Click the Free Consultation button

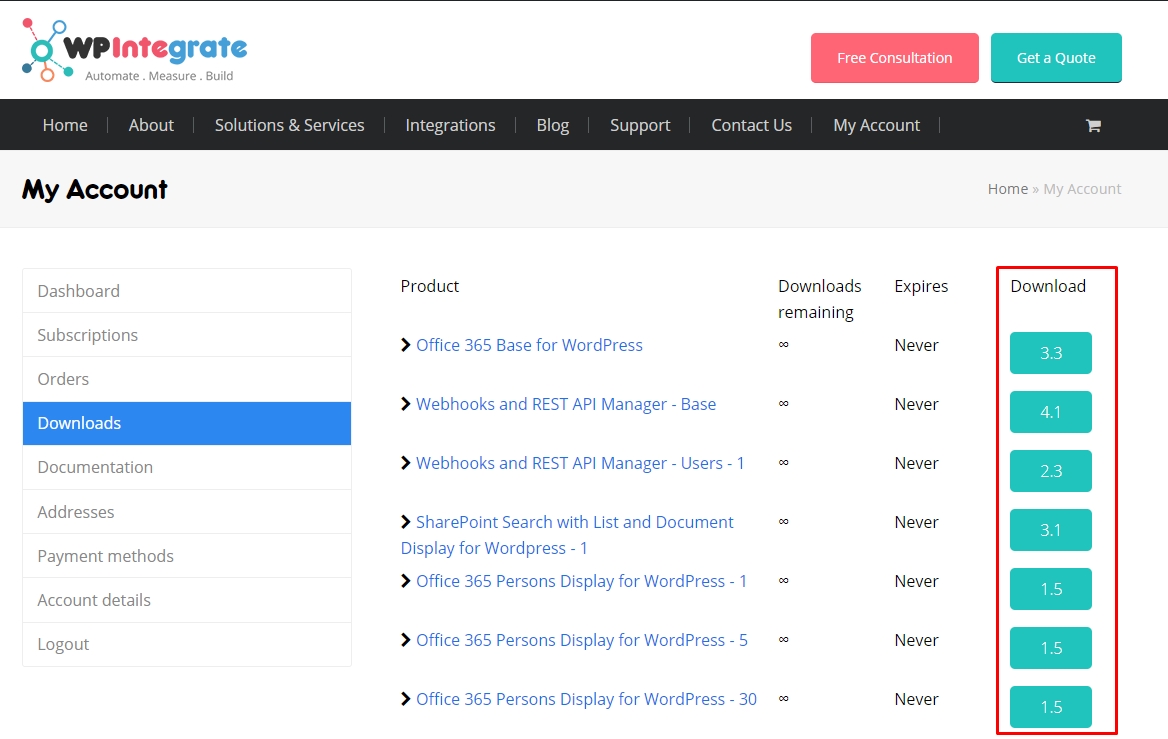[x=895, y=57]
